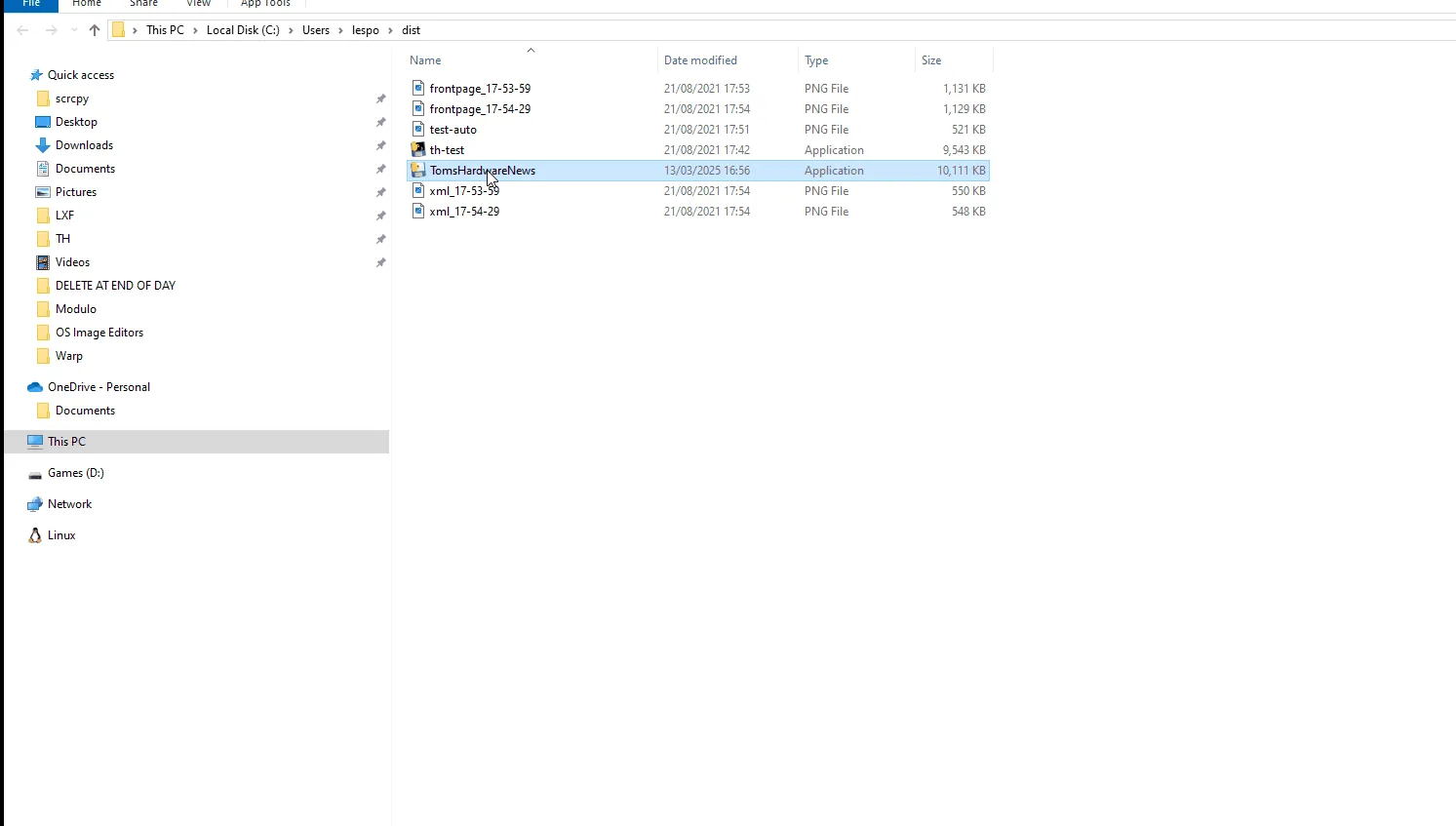The height and width of the screenshot is (826, 1456).
Task: Open DELETE AT END OF DAY folder
Action: pyautogui.click(x=115, y=286)
